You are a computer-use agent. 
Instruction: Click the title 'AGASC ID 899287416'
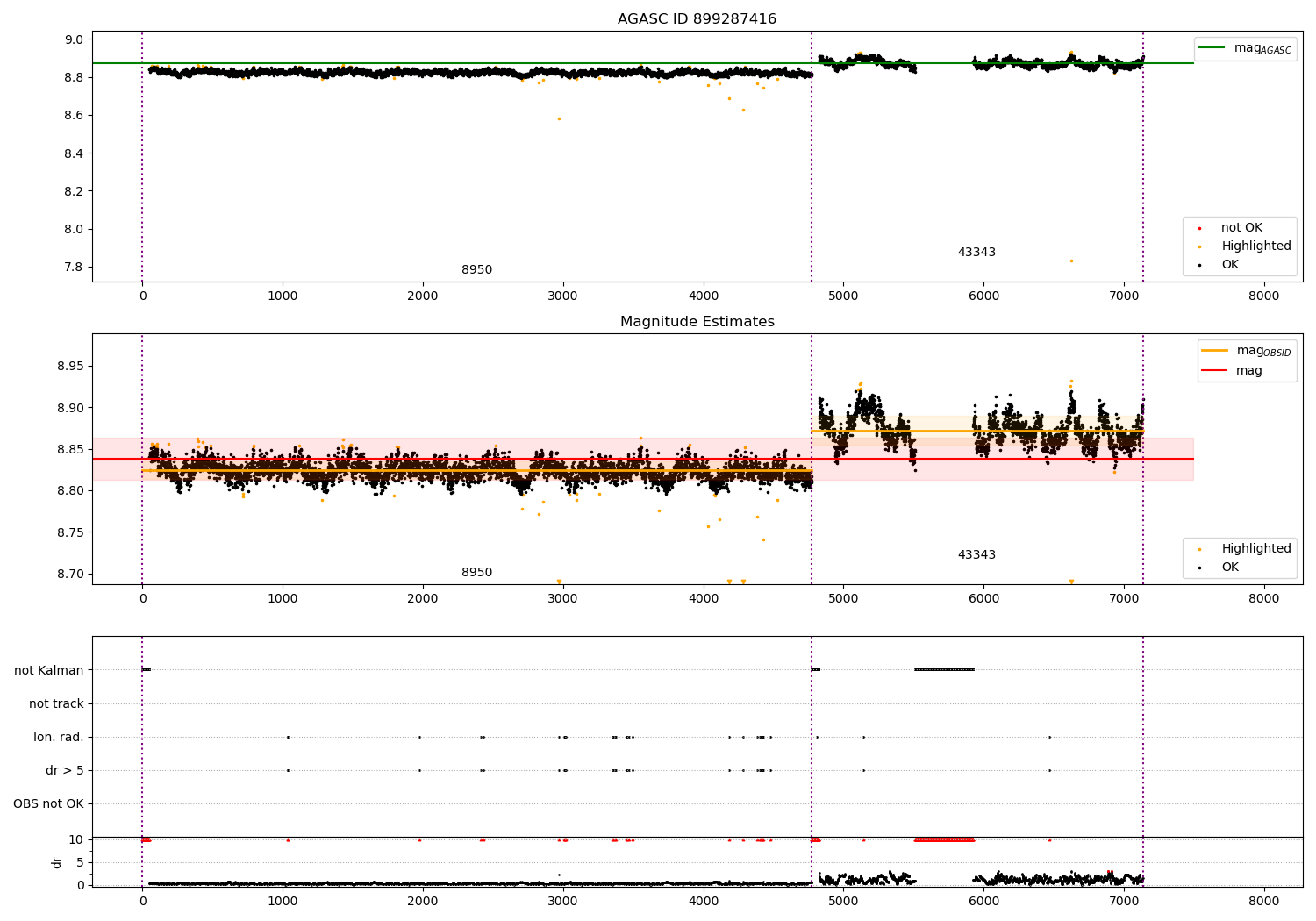click(697, 19)
